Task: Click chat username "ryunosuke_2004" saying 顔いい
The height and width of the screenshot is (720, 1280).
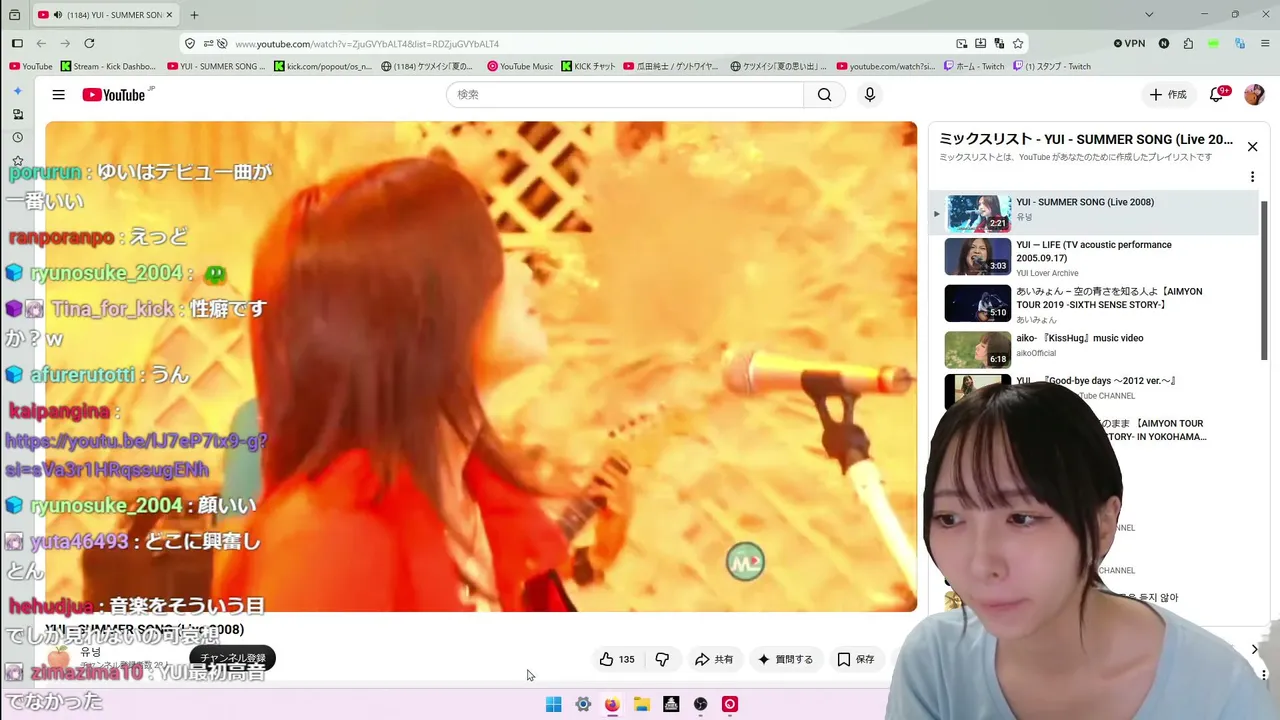Action: tap(107, 506)
